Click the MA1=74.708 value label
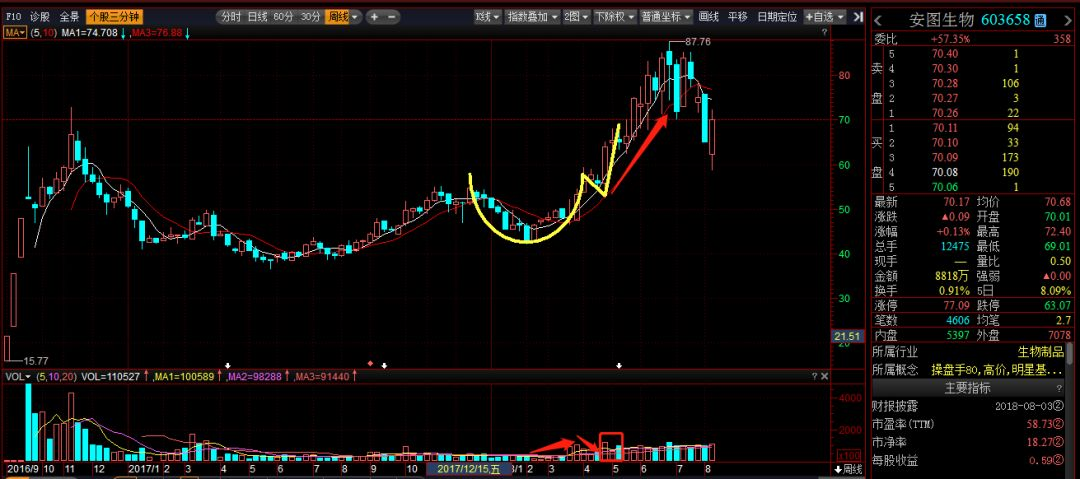 (89, 32)
